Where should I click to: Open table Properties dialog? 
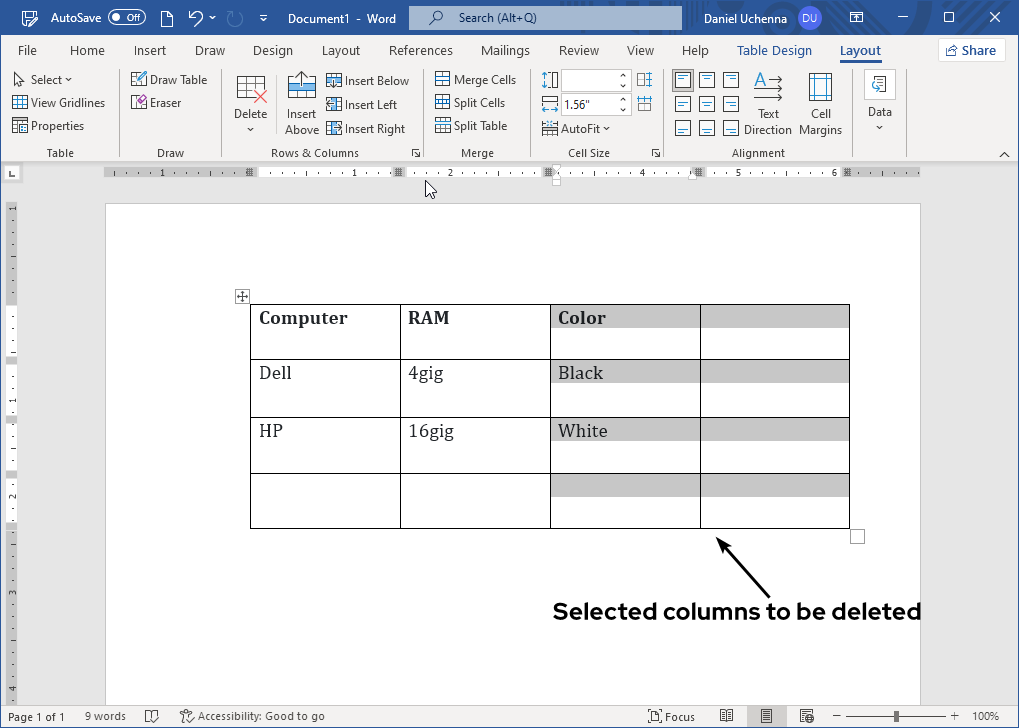coord(48,126)
